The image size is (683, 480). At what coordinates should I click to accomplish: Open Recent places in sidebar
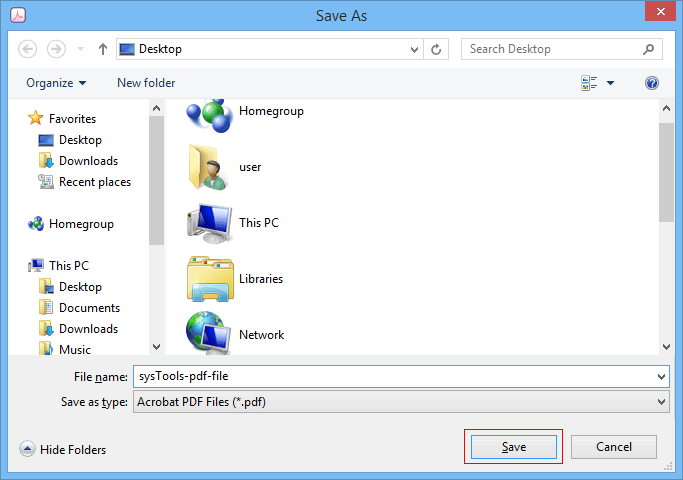click(95, 182)
